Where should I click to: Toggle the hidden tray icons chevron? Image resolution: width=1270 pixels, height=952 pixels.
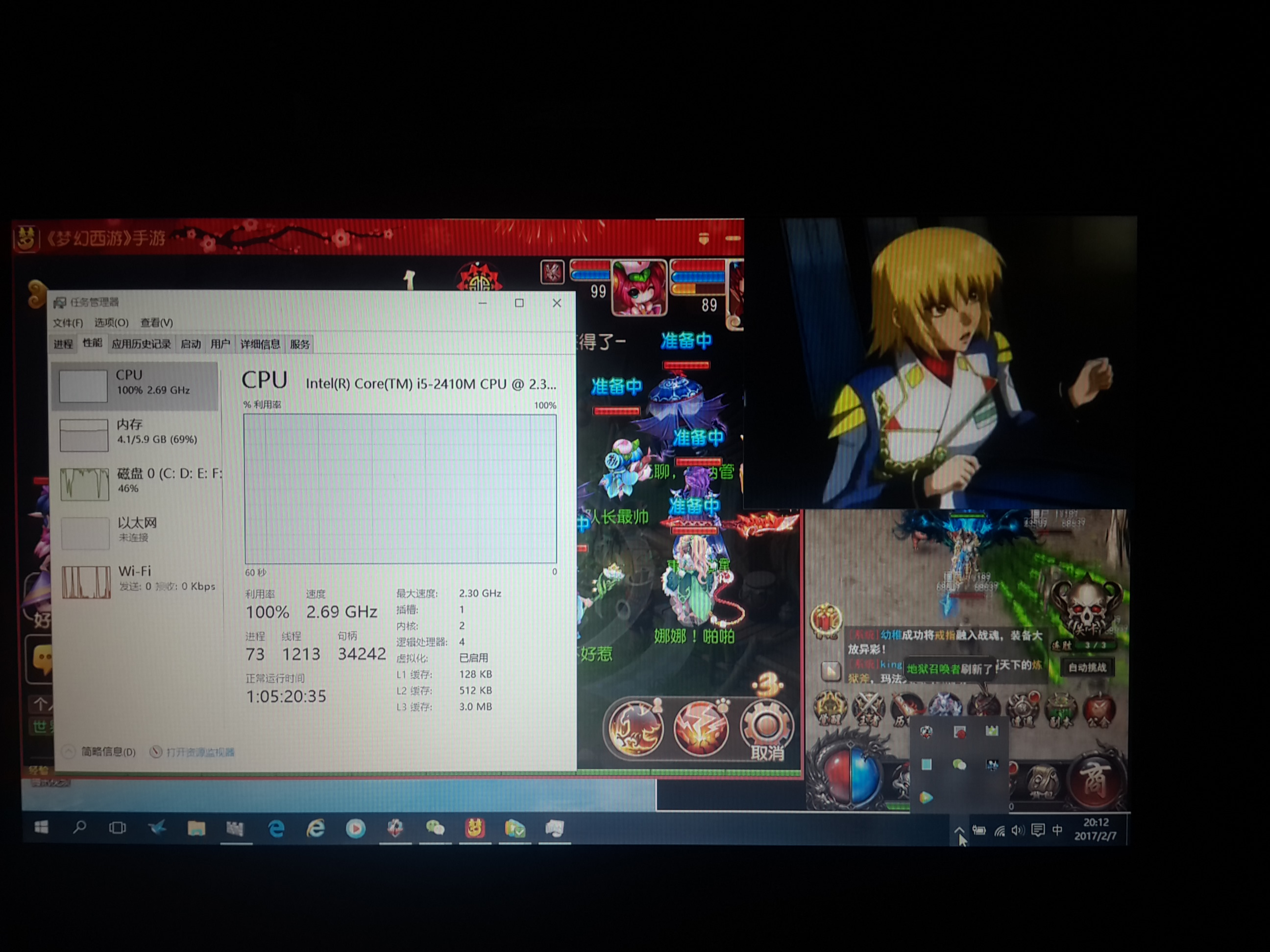click(x=959, y=830)
